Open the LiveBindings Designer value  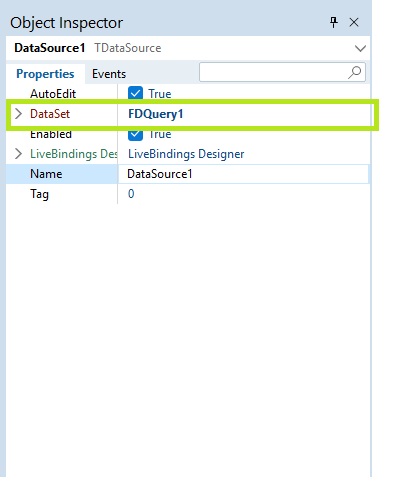[186, 154]
